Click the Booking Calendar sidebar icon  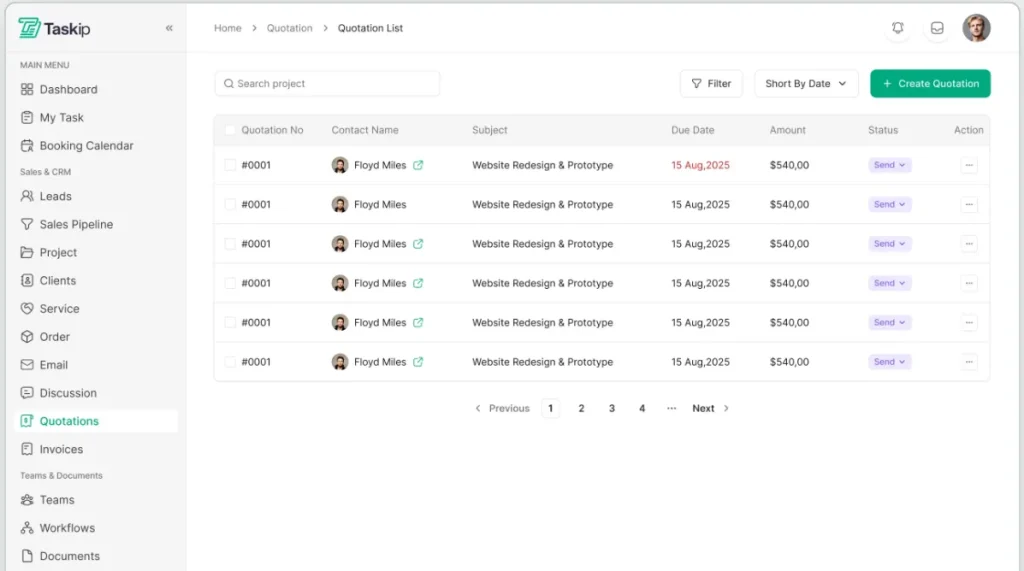pyautogui.click(x=27, y=146)
